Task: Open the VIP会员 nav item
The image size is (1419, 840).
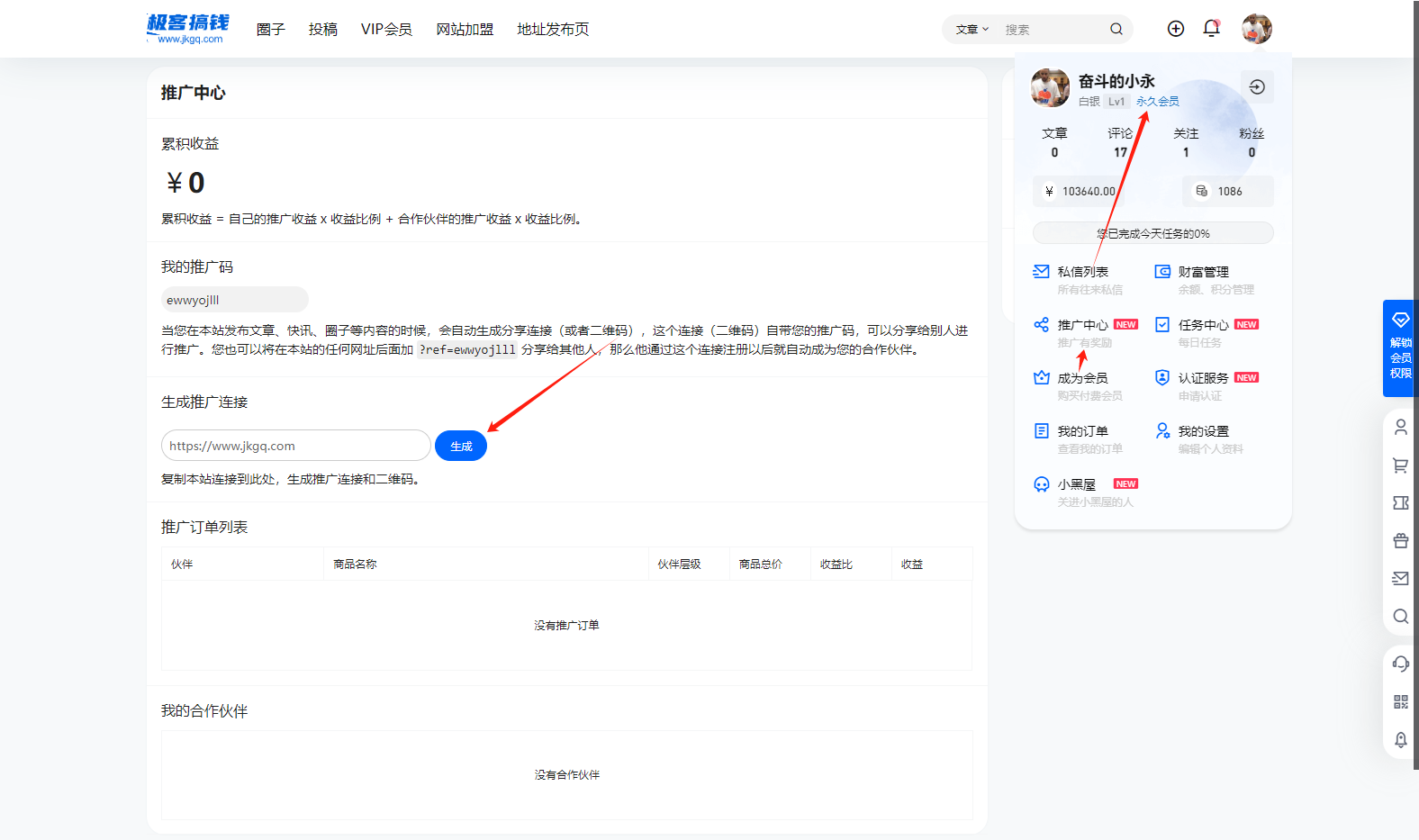Action: point(386,29)
